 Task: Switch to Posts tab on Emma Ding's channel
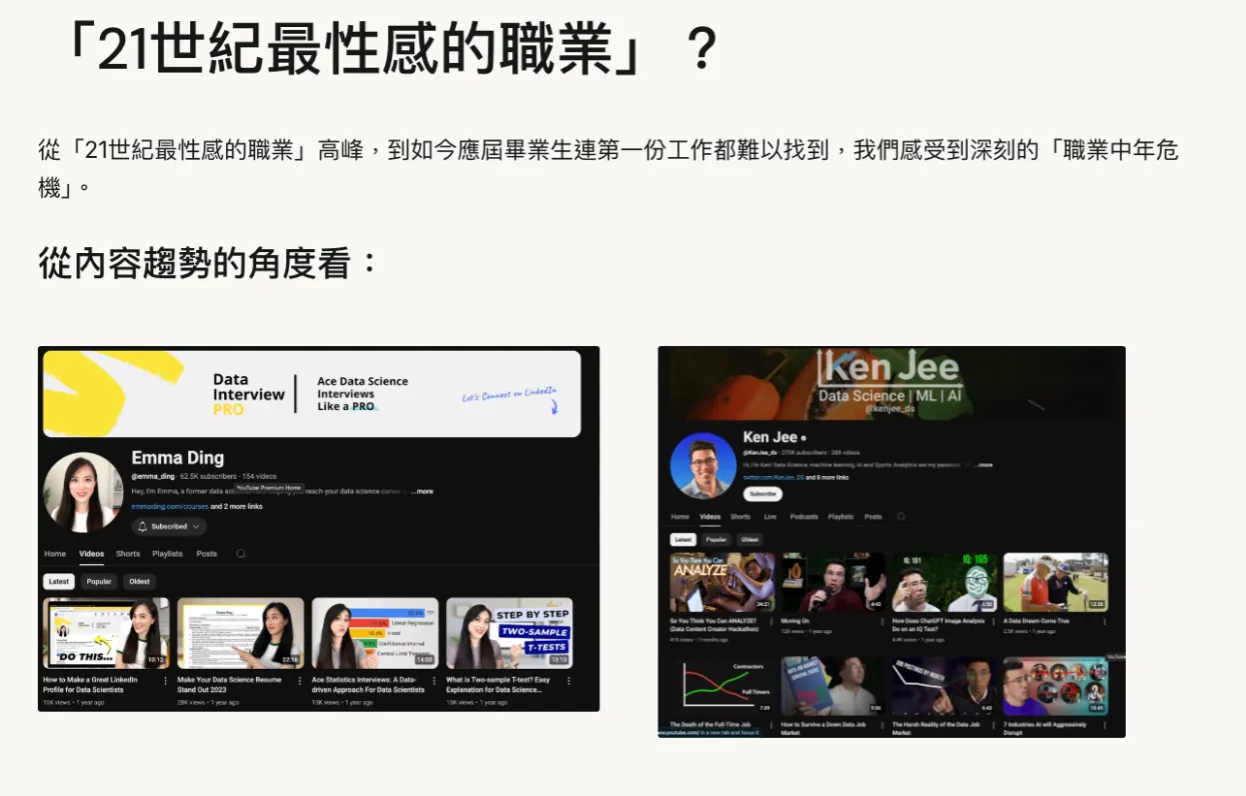tap(207, 553)
